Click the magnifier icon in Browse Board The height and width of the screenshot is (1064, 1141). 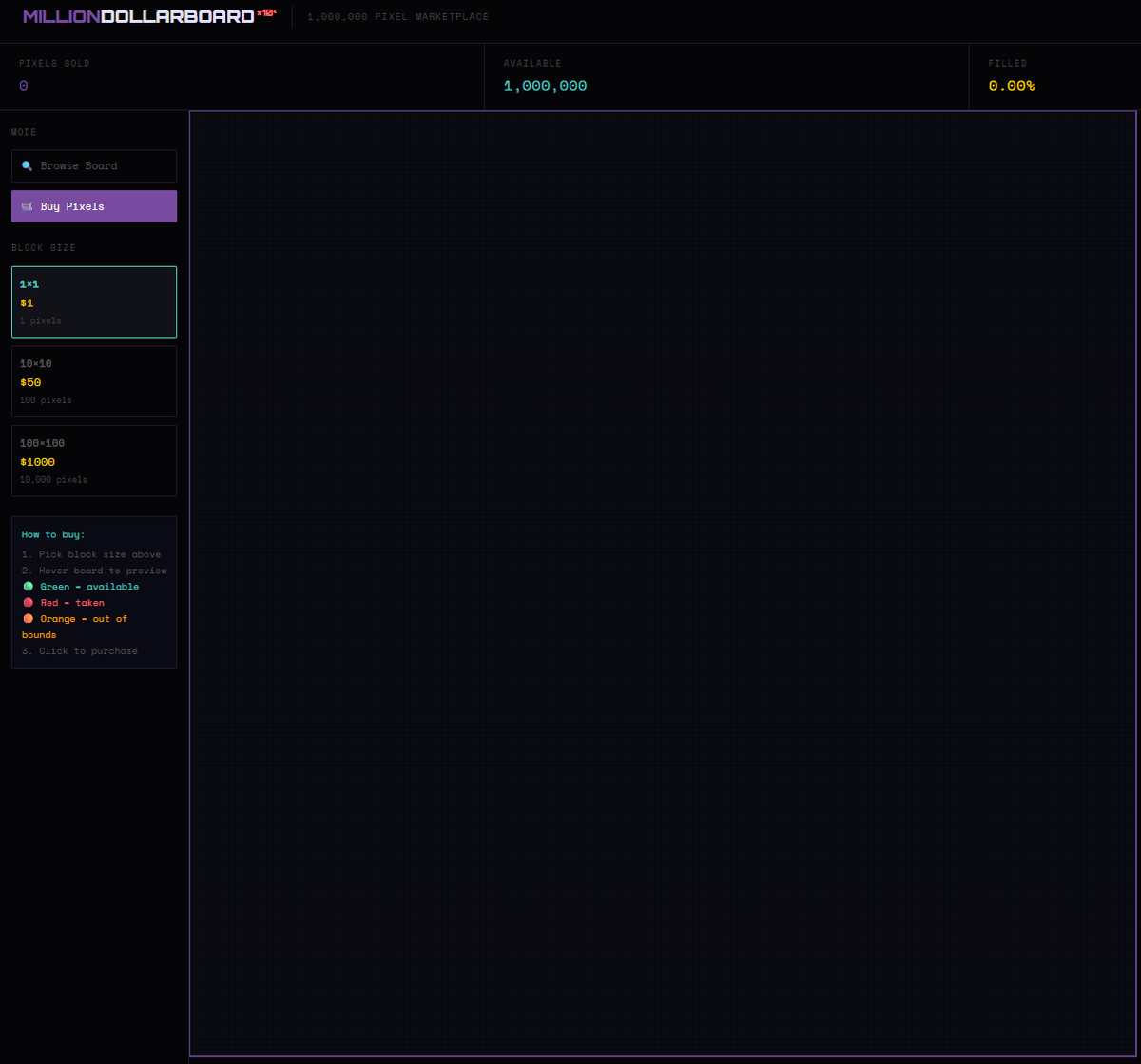(x=27, y=165)
